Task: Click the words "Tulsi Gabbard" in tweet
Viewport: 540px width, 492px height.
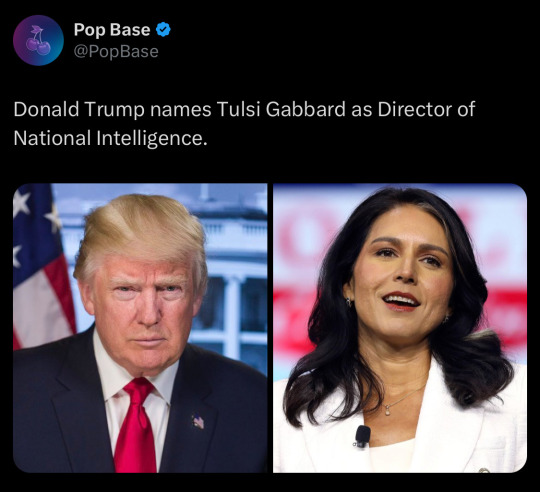Action: [281, 109]
